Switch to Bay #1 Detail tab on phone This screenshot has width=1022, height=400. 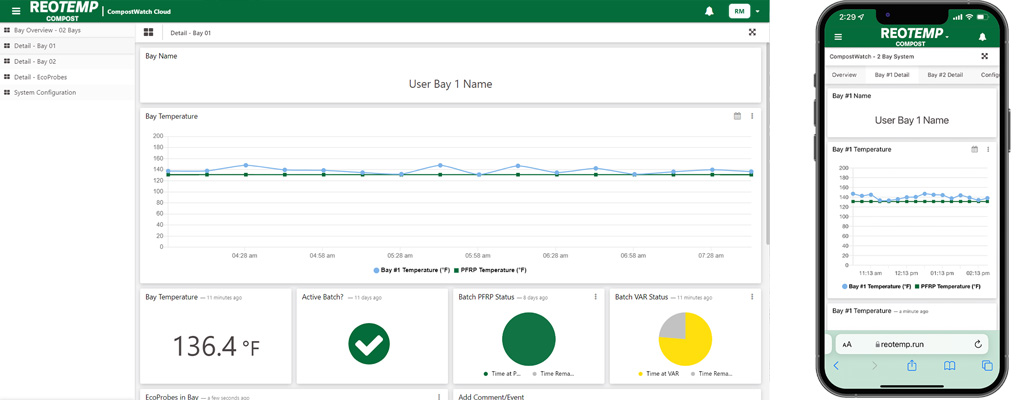pos(892,75)
